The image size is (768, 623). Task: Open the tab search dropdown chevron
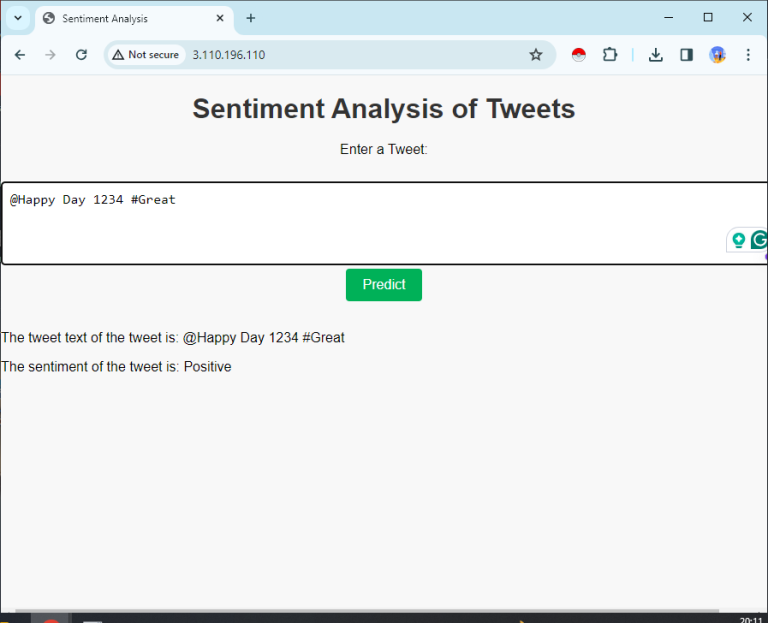(17, 18)
